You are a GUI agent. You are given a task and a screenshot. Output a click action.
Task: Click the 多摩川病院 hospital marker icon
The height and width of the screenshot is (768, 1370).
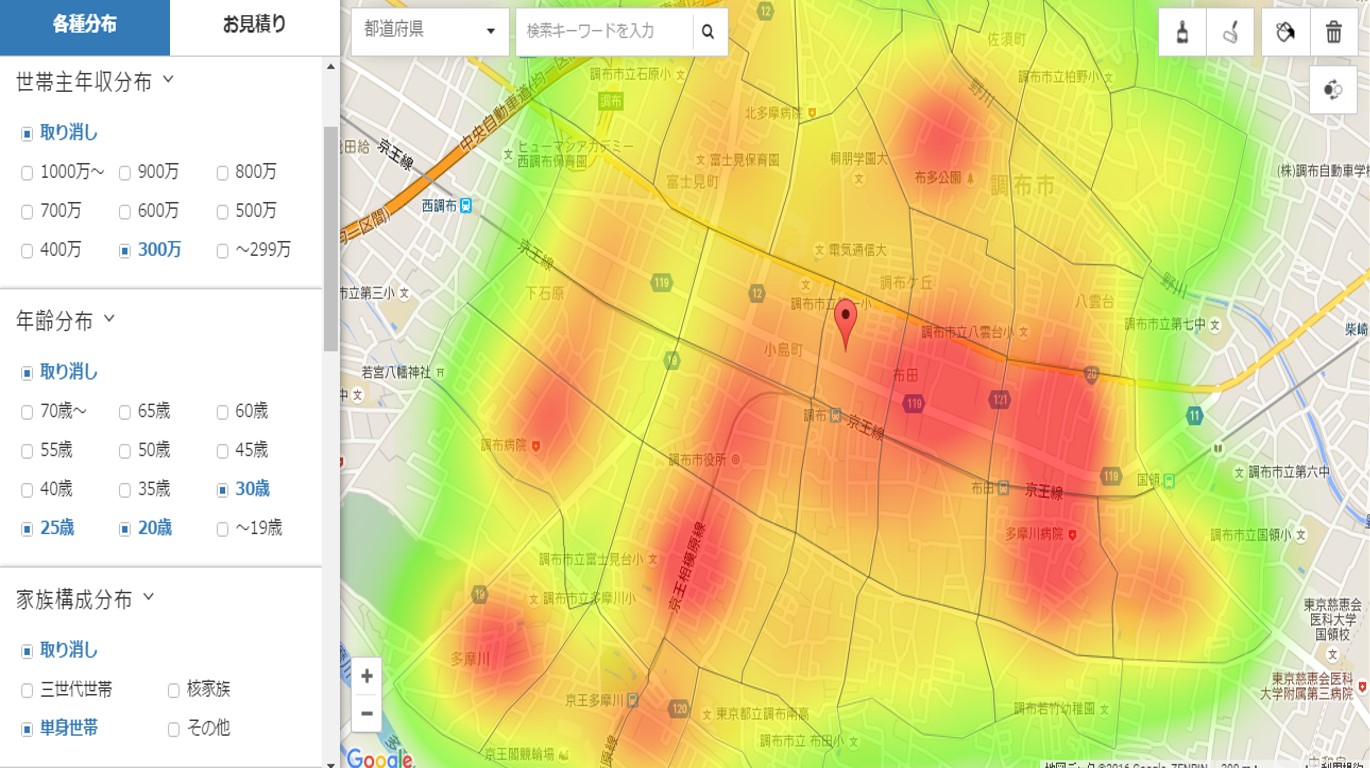click(1073, 535)
